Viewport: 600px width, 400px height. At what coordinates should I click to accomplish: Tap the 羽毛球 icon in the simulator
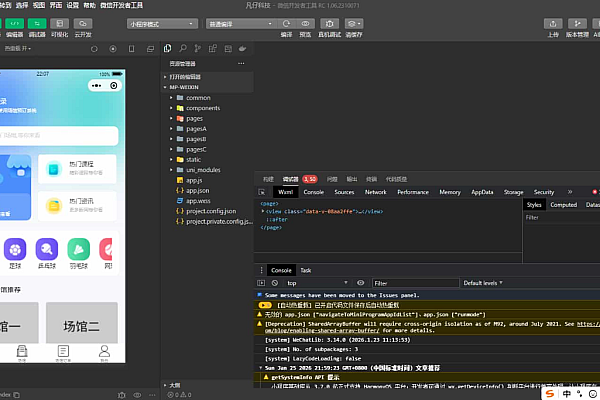[76, 250]
